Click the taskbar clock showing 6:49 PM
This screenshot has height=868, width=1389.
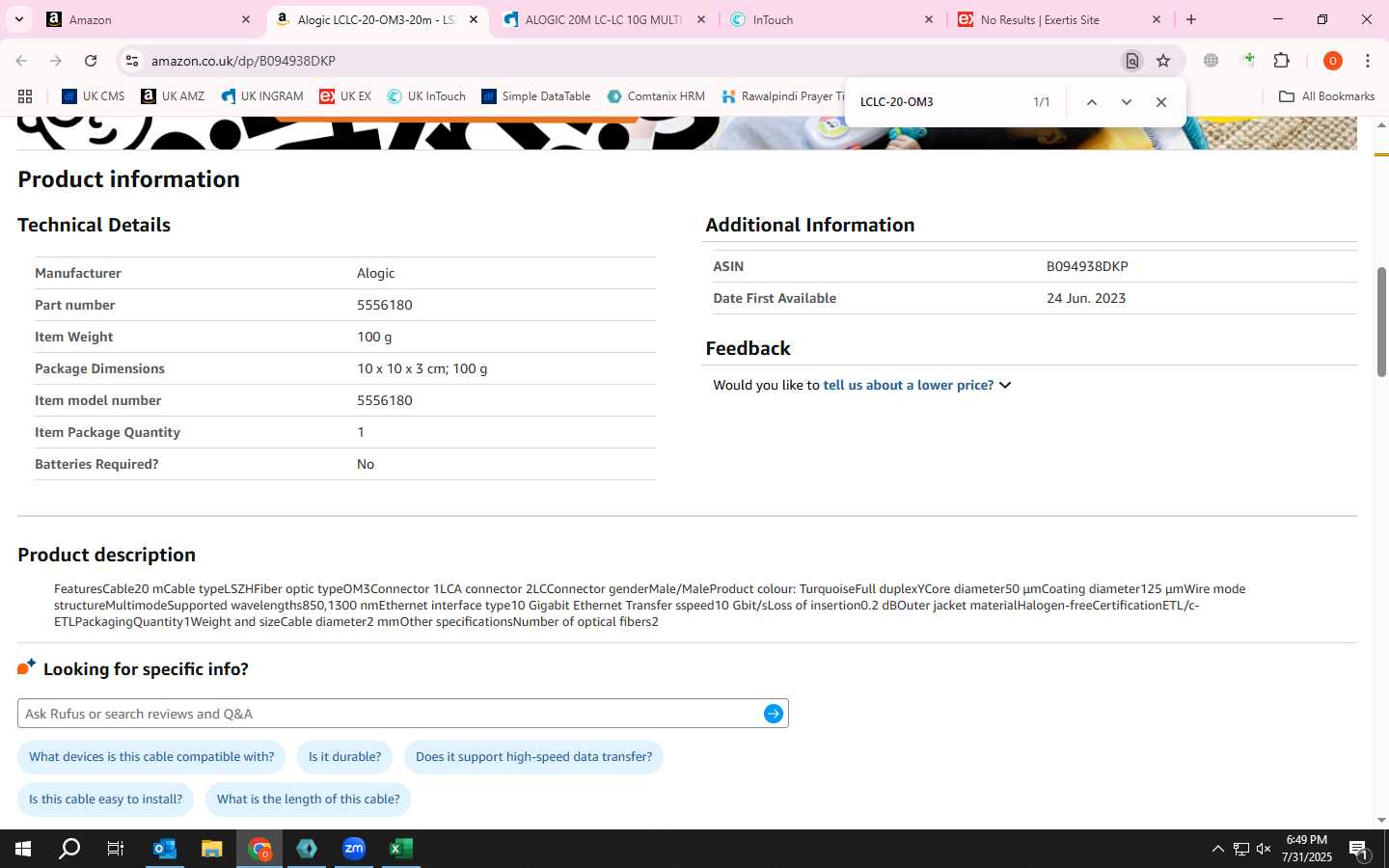1307,849
